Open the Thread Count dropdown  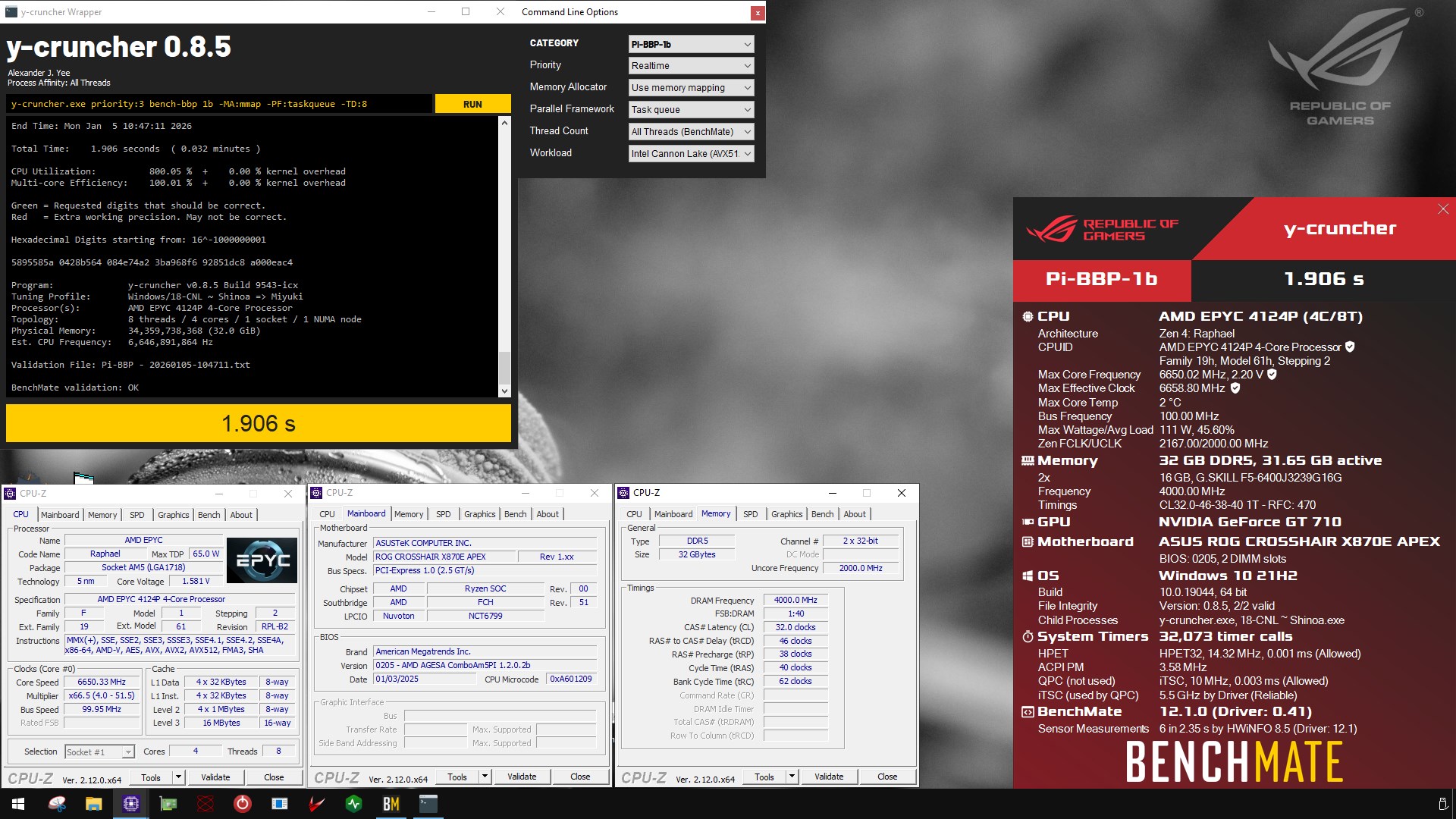pyautogui.click(x=691, y=132)
